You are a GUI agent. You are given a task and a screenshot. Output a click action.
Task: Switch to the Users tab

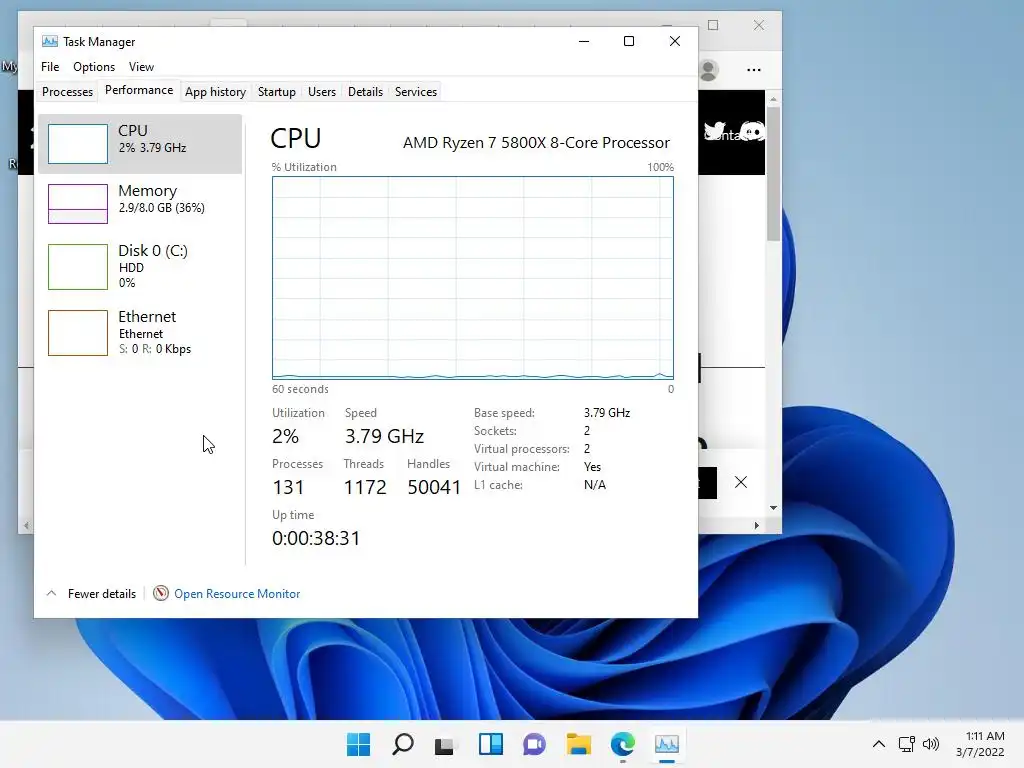(322, 92)
